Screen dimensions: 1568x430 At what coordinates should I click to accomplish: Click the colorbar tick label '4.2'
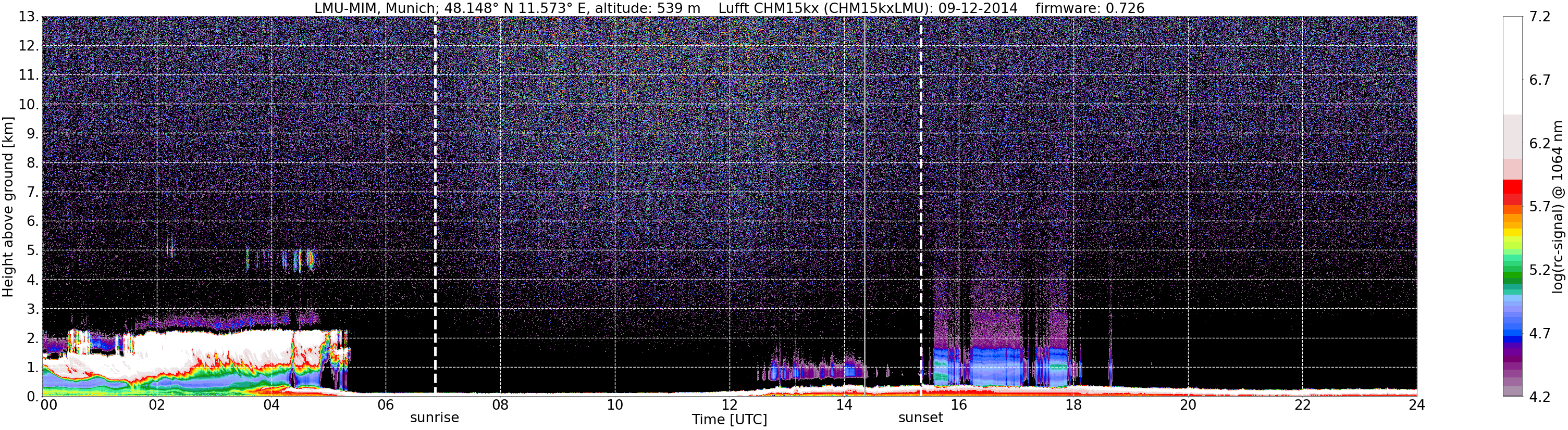pos(1539,397)
